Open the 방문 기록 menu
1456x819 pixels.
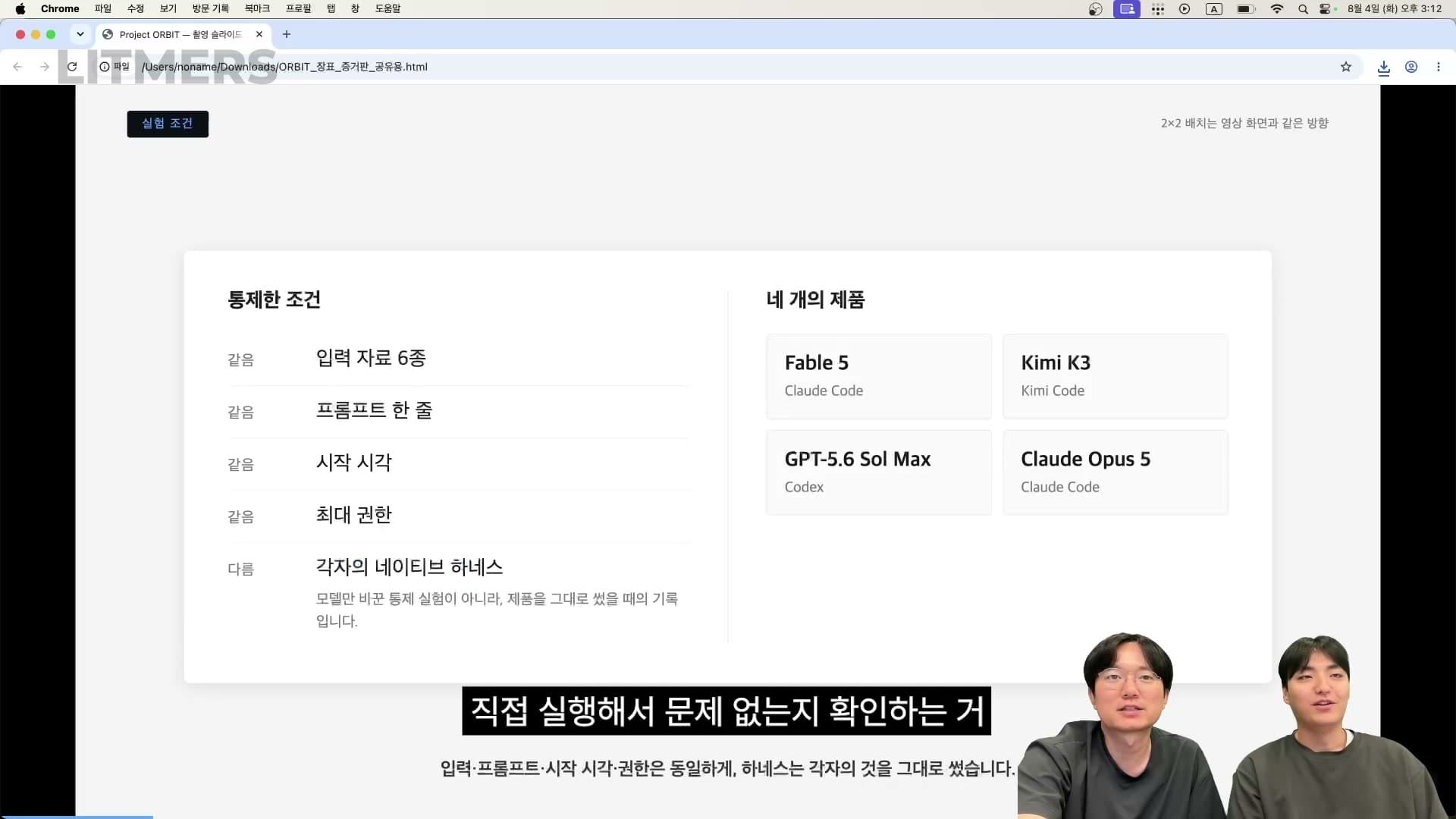[x=210, y=9]
